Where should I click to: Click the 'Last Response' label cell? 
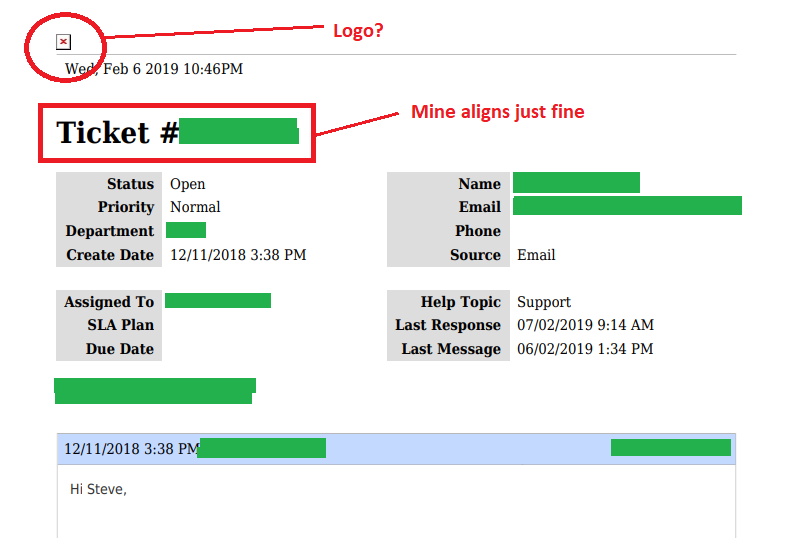tap(448, 325)
